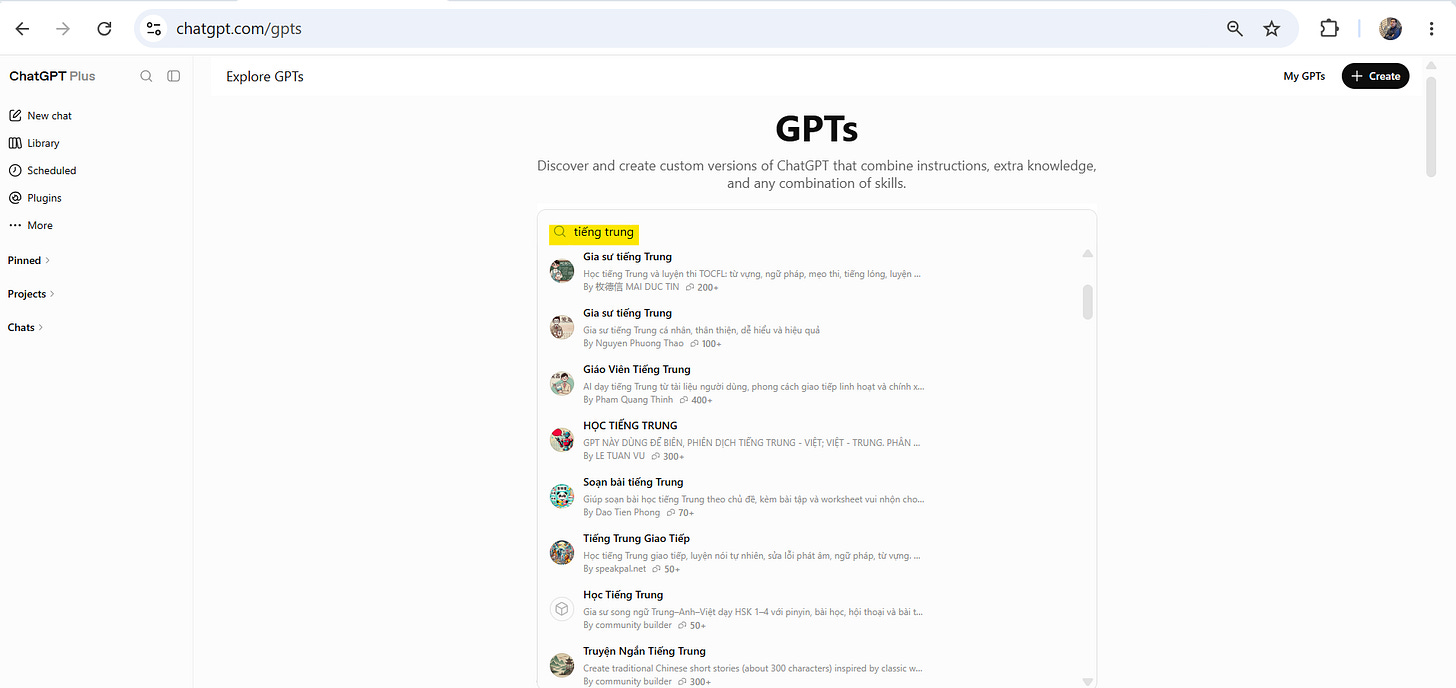Click the Create button

[1375, 76]
